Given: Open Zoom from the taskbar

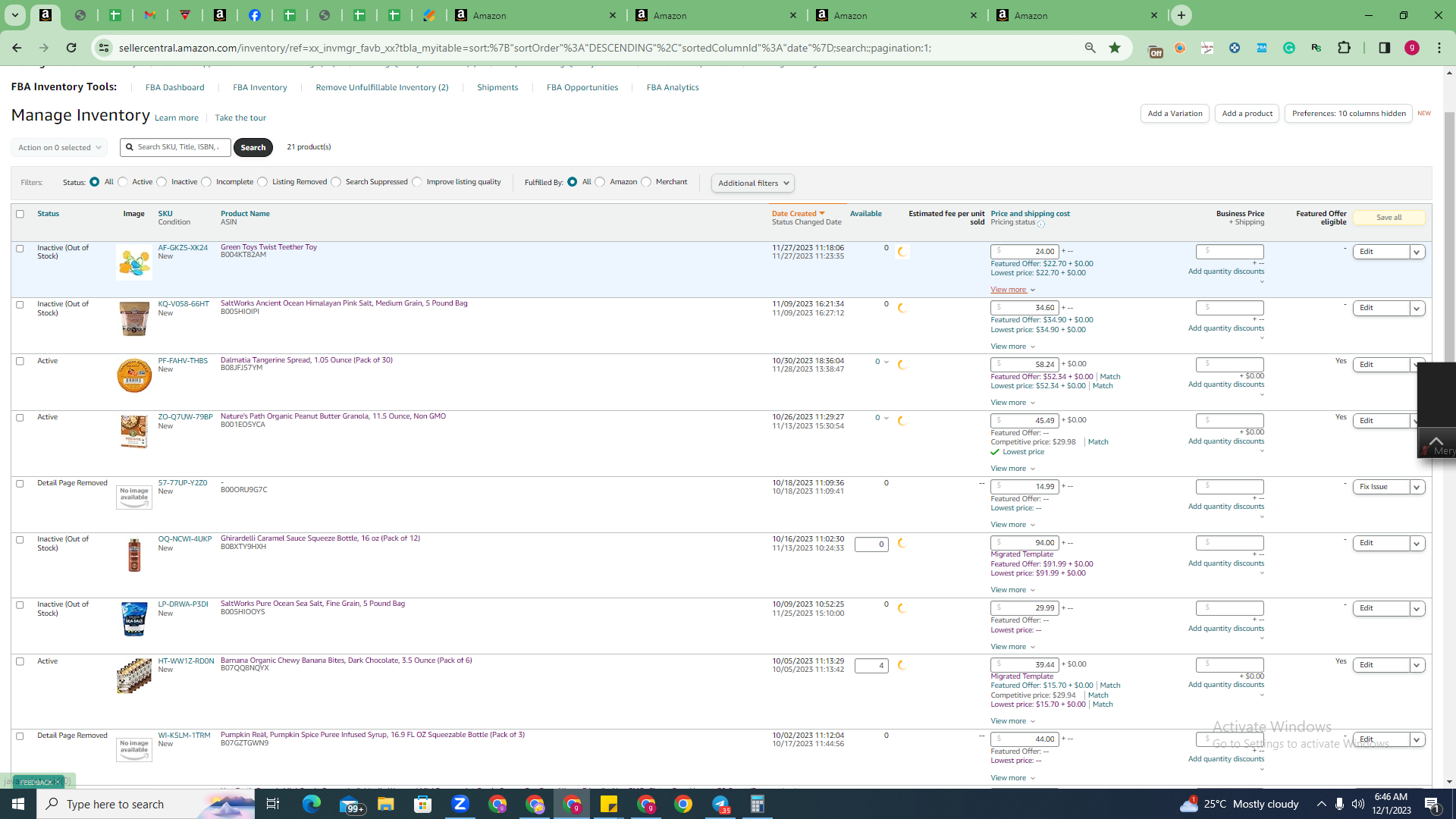Looking at the screenshot, I should 460,804.
